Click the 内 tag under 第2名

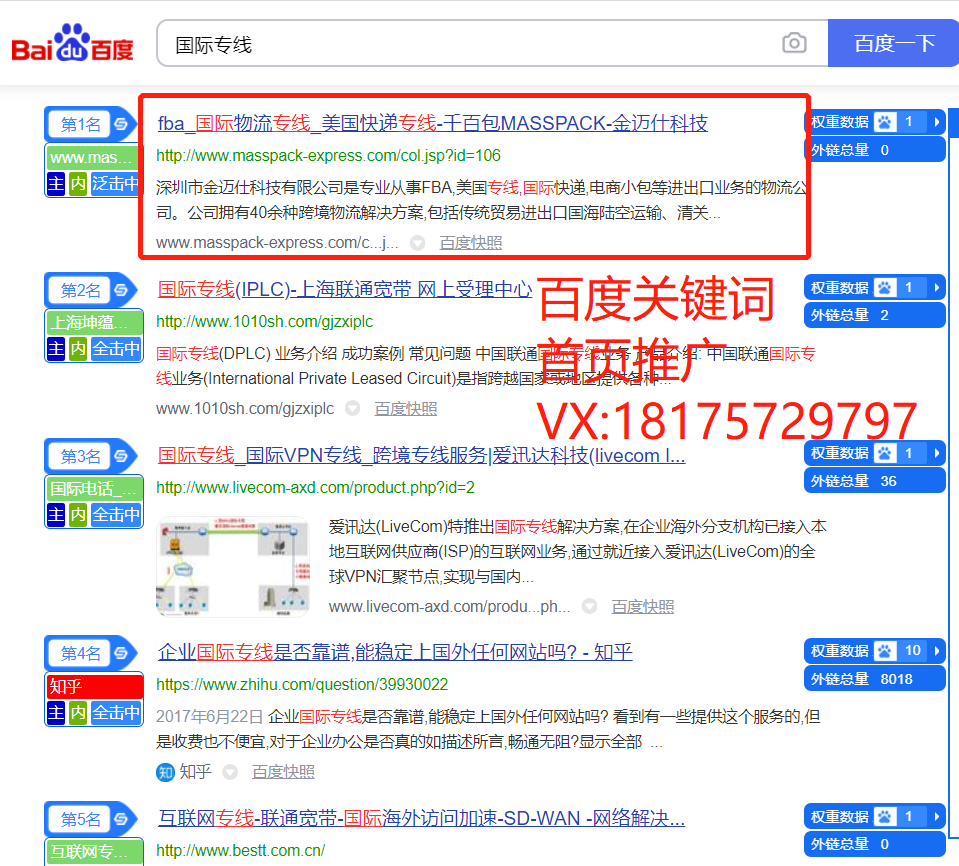[78, 349]
